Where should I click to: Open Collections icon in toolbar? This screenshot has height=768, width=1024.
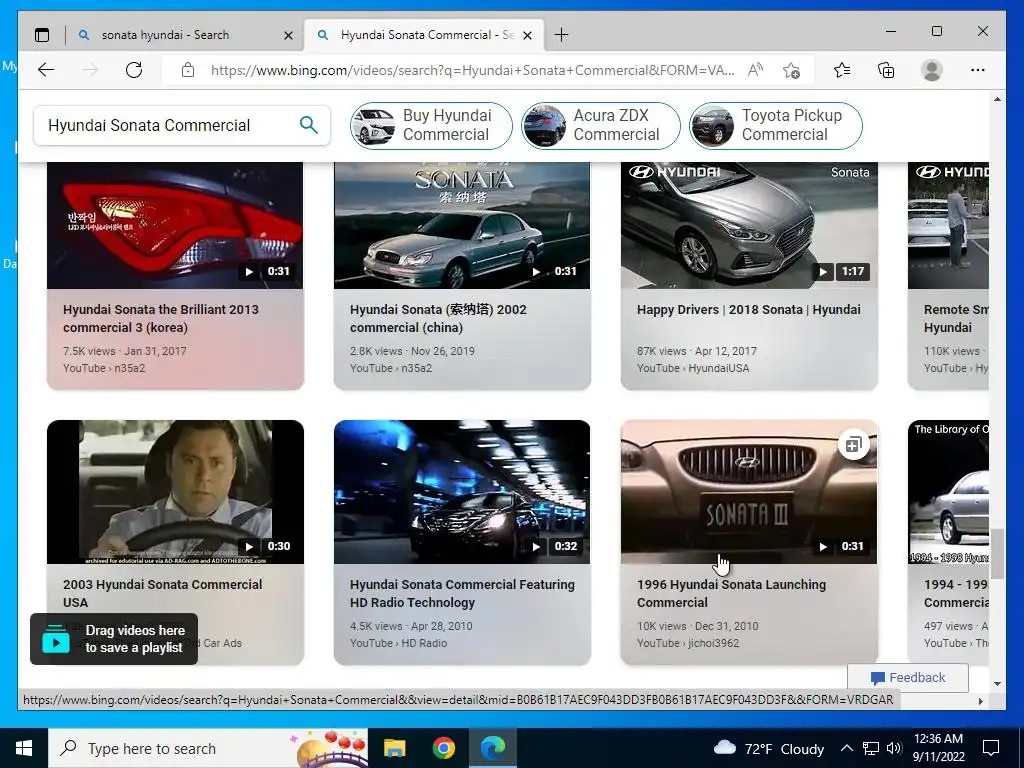tap(886, 70)
